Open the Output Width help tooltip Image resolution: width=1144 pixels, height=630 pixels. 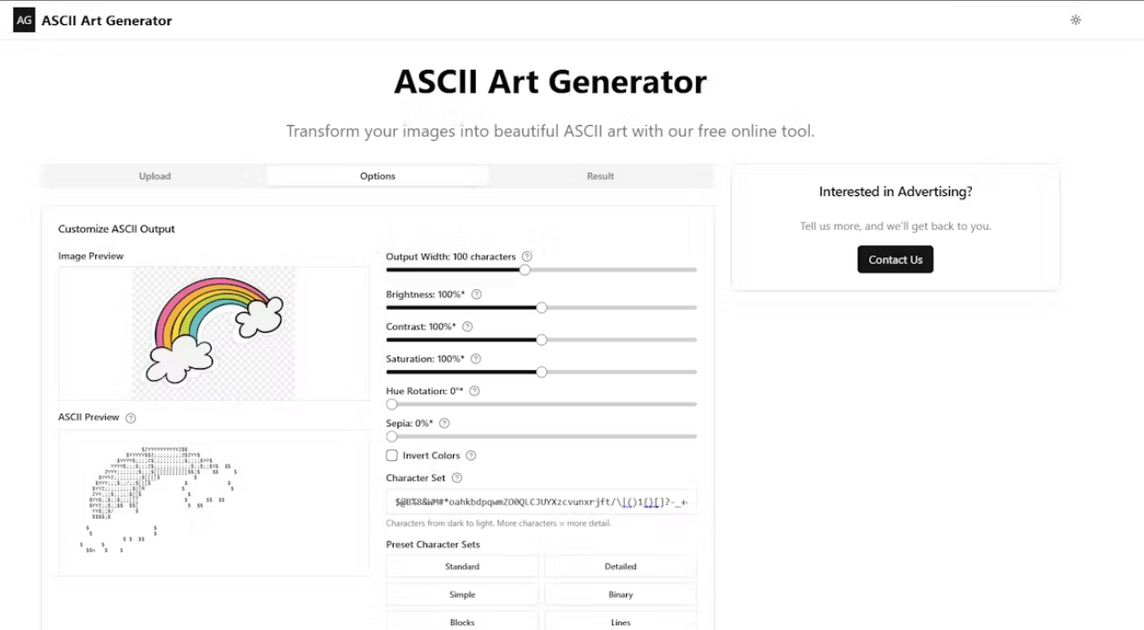pyautogui.click(x=527, y=257)
